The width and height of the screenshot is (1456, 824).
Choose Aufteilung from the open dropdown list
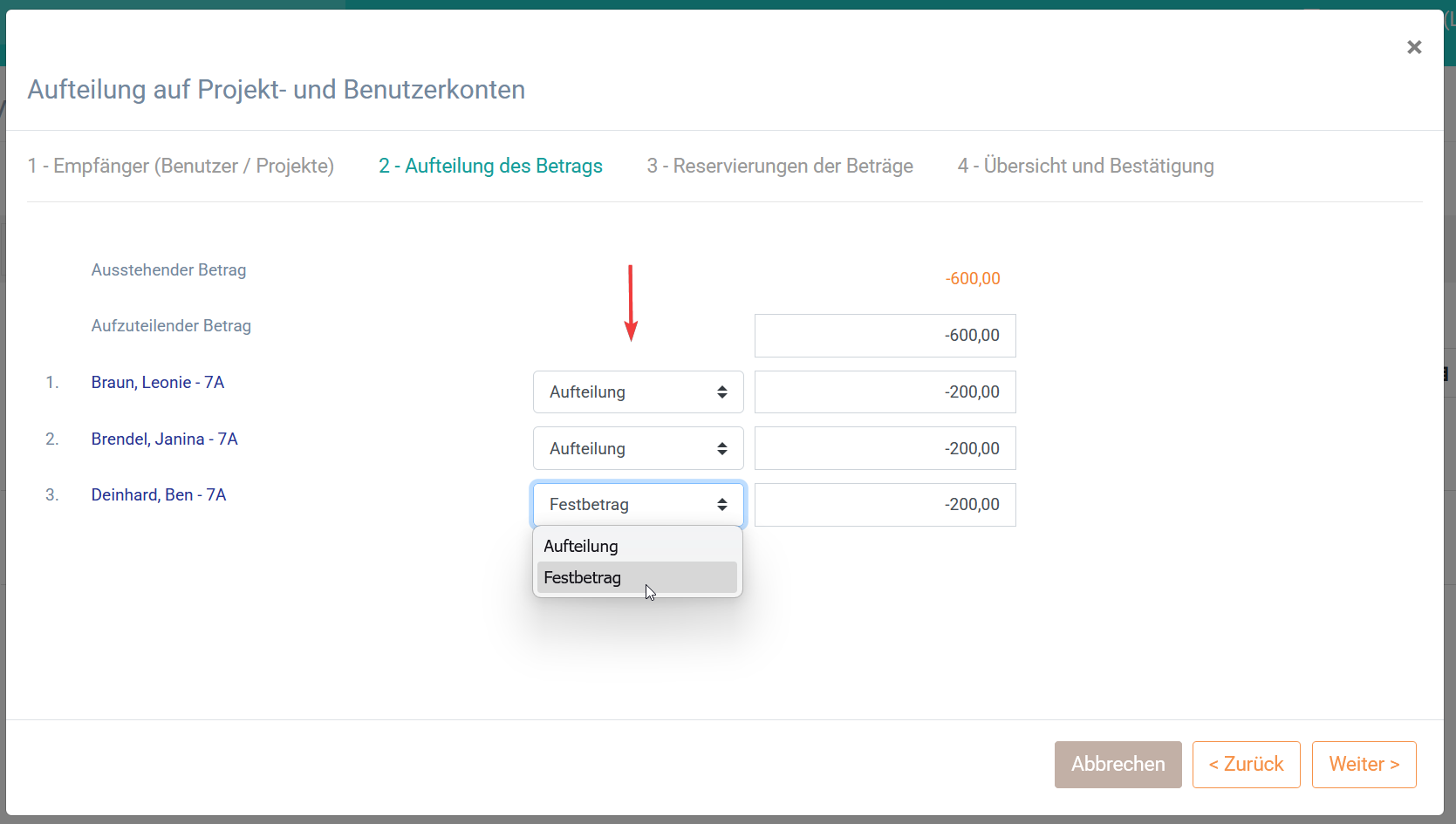click(x=581, y=547)
